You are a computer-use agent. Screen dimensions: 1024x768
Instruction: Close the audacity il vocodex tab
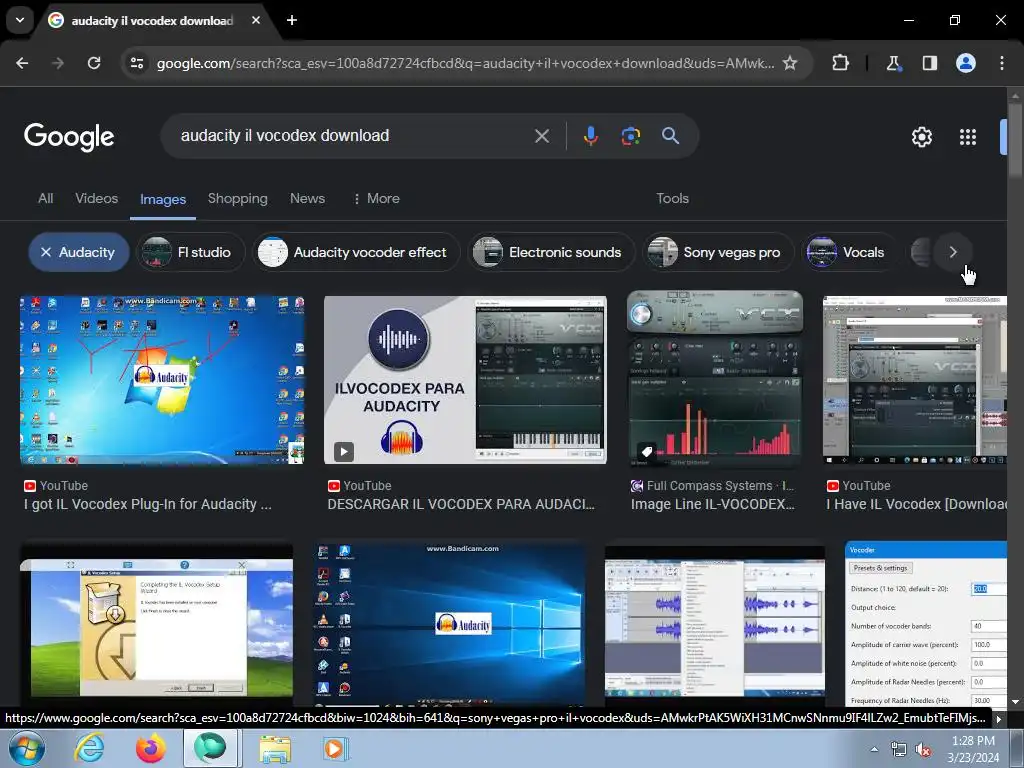tap(256, 20)
